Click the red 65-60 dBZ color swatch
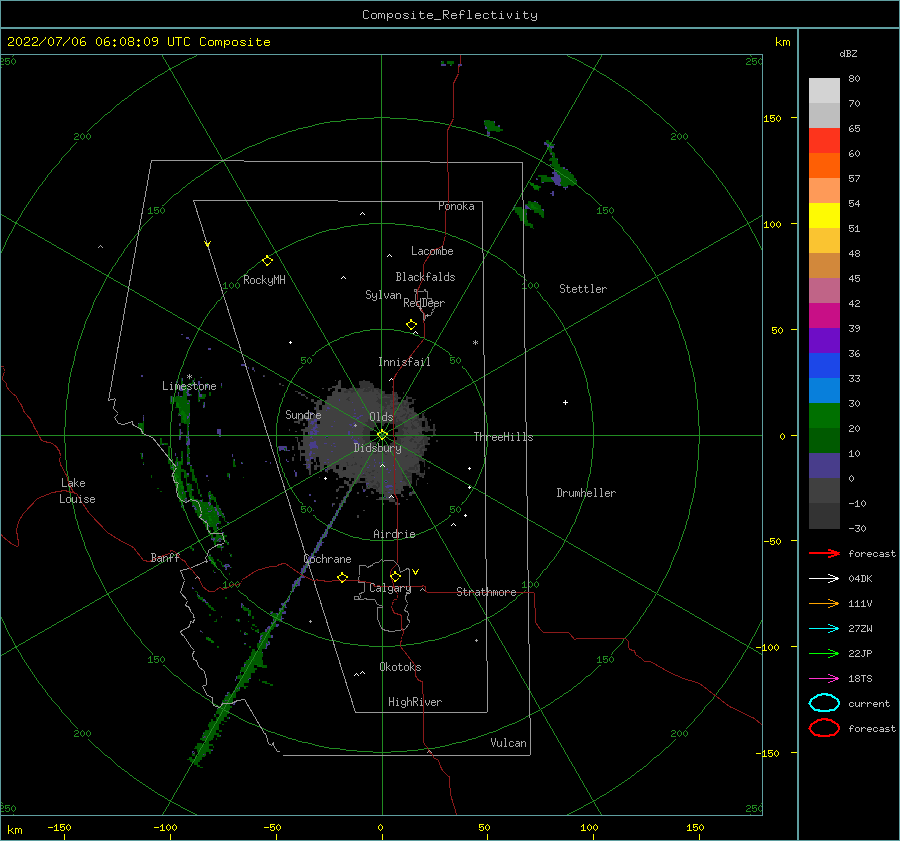Viewport: 900px width, 841px height. point(824,140)
